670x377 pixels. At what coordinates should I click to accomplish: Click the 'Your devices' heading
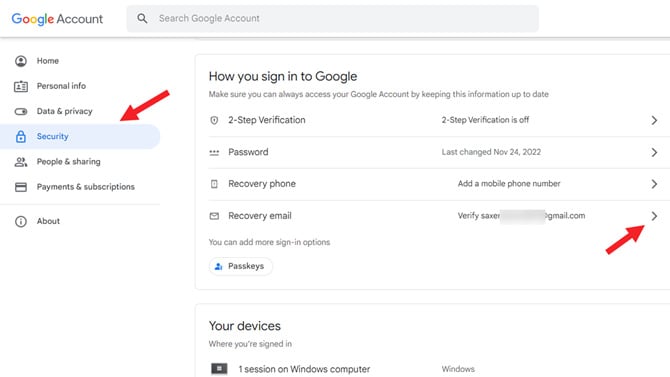[x=245, y=326]
